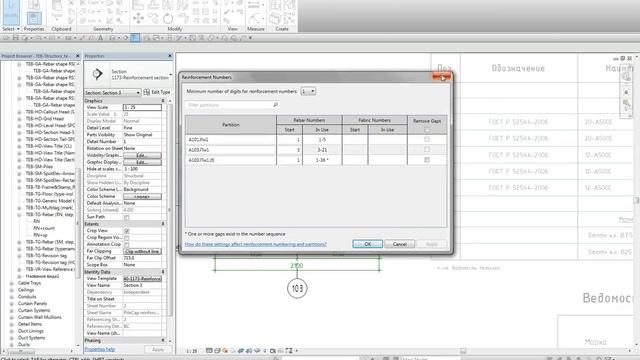Select Duct Systems in Project Browser

point(31,338)
